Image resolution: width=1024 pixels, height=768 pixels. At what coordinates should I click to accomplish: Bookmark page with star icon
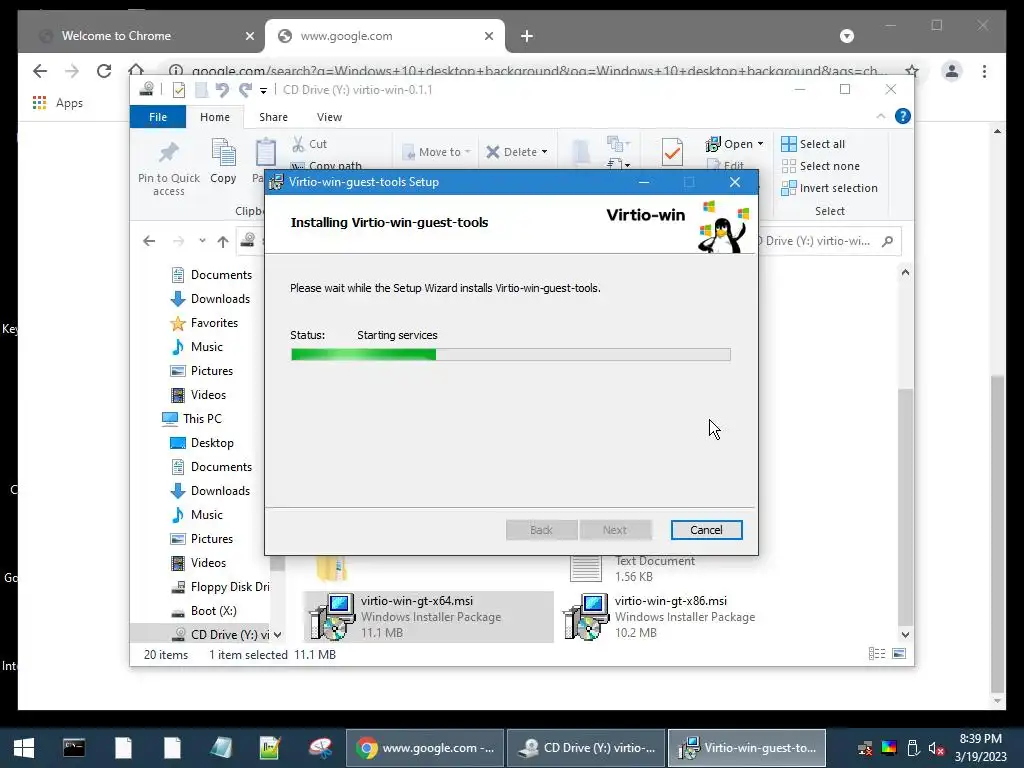912,71
